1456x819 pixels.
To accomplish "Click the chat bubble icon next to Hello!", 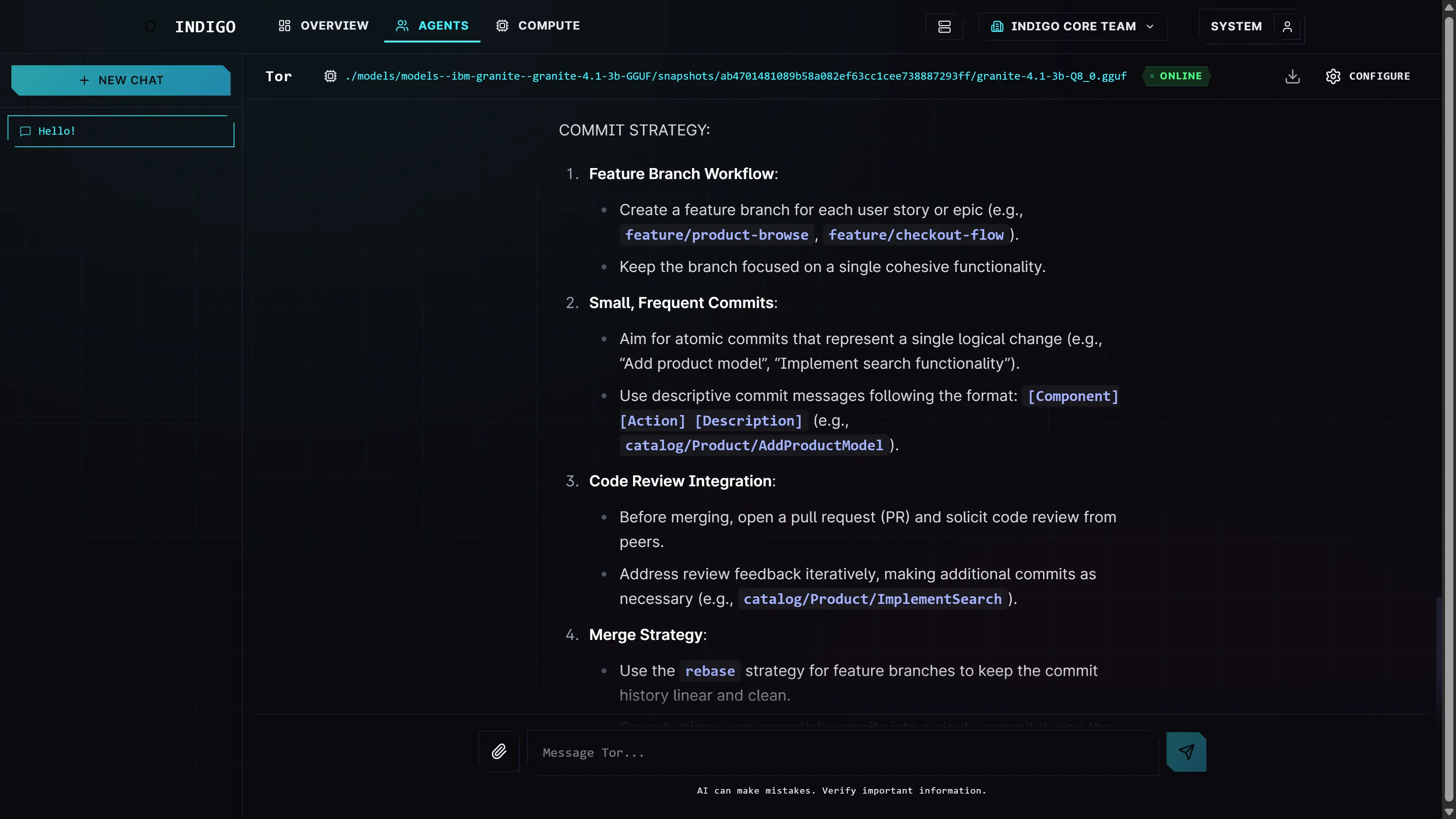I will click(x=25, y=131).
